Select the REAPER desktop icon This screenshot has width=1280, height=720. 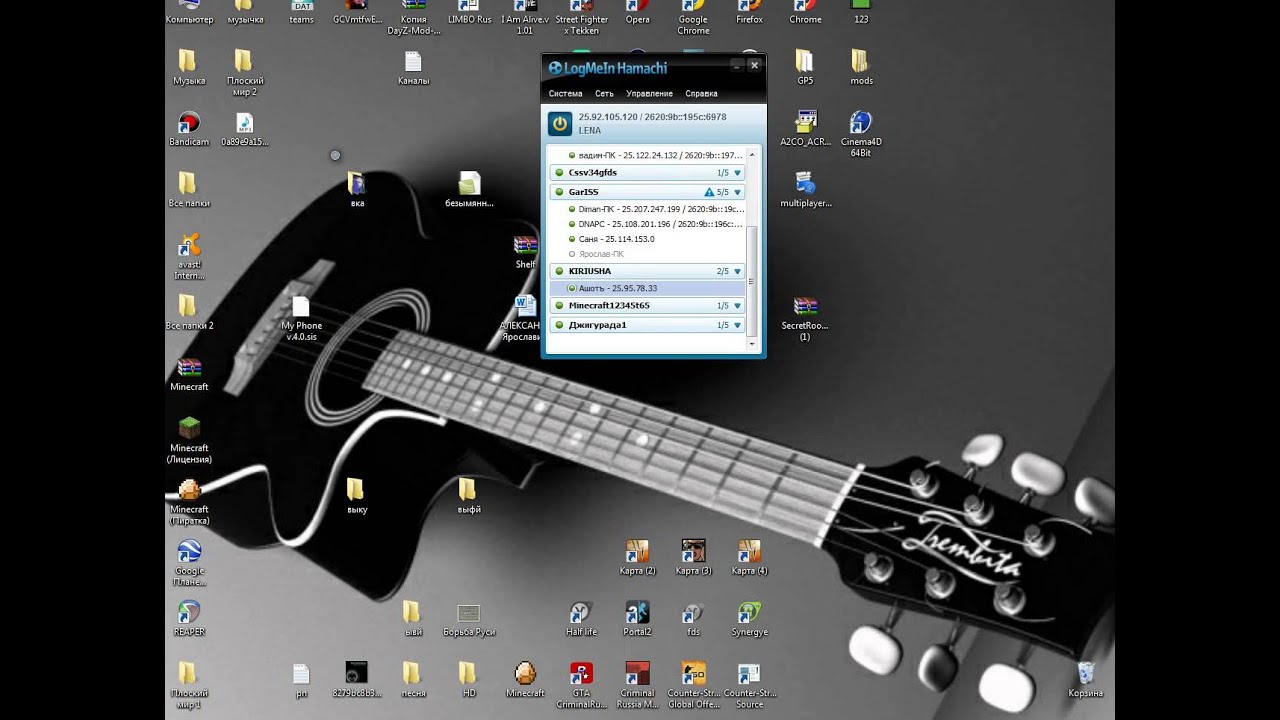click(x=189, y=618)
